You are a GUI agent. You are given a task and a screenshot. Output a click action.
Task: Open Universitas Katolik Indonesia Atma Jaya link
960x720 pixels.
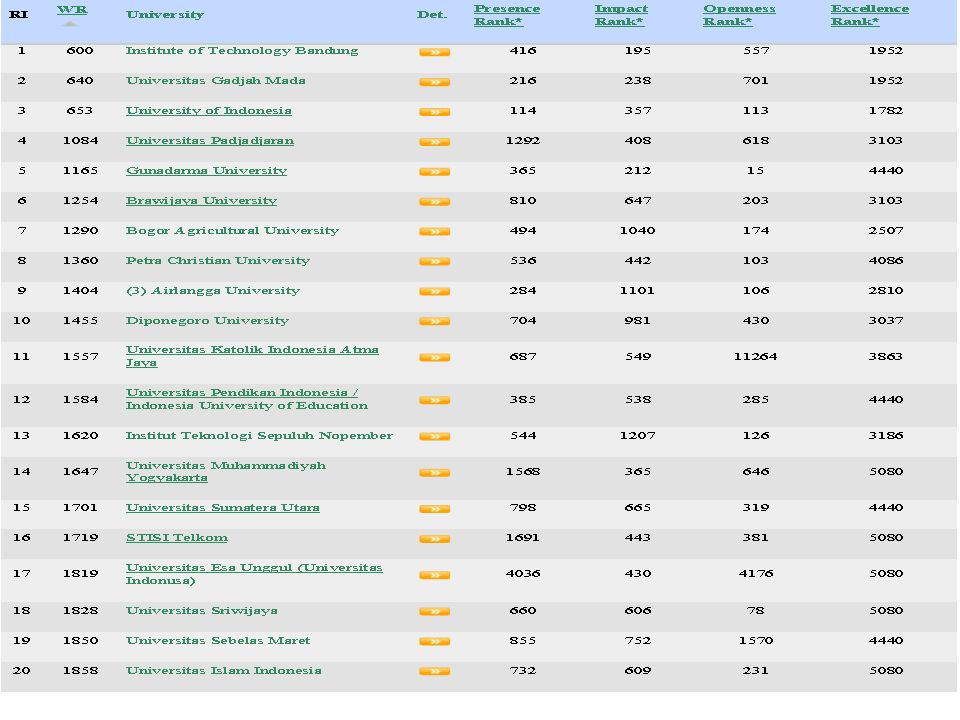pos(252,356)
